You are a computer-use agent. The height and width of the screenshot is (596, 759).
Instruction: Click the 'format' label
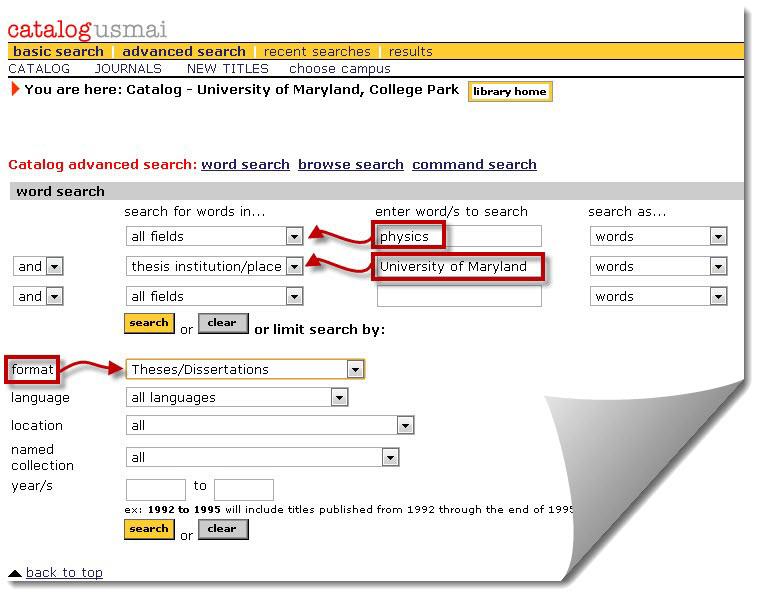click(x=32, y=370)
